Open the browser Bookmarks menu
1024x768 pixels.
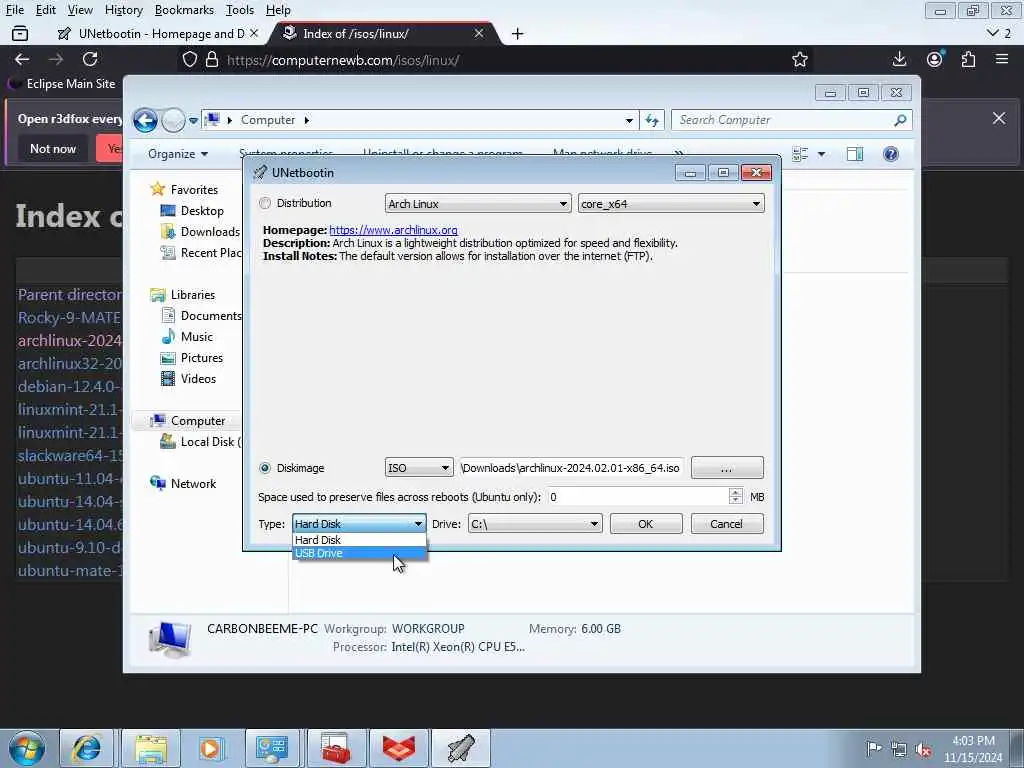pos(184,10)
